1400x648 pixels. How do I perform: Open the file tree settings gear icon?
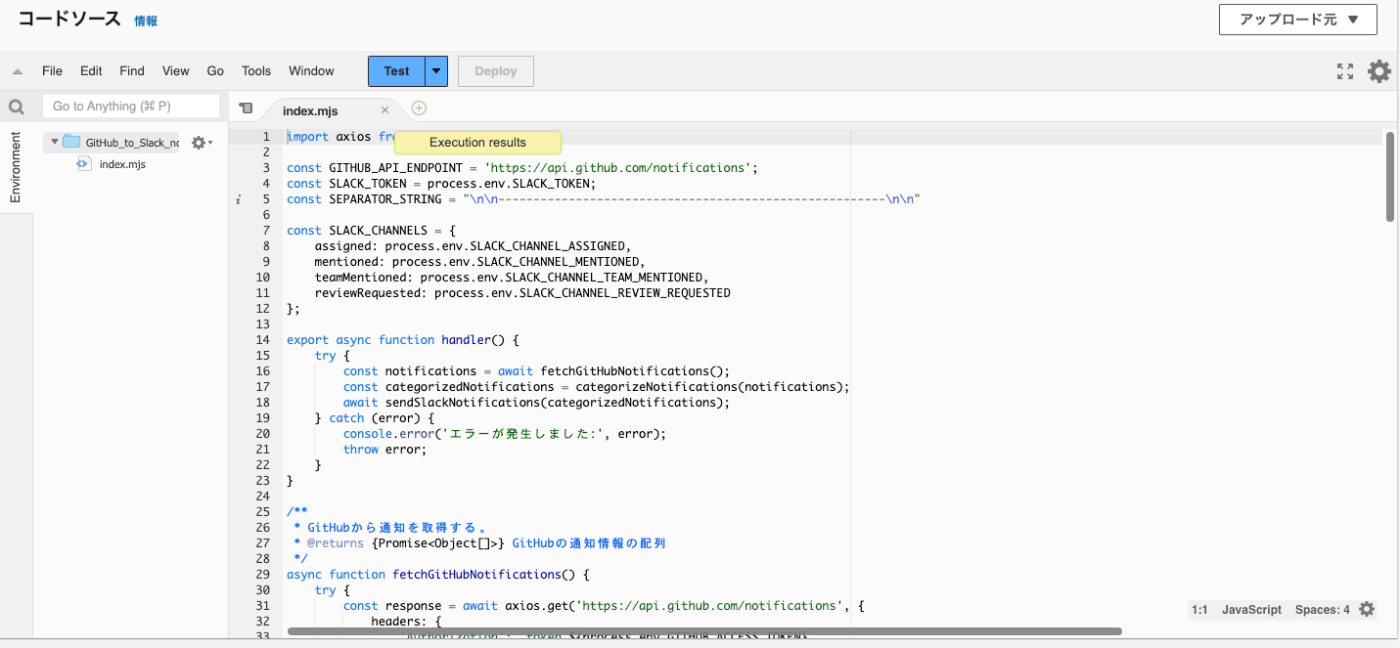coord(198,142)
